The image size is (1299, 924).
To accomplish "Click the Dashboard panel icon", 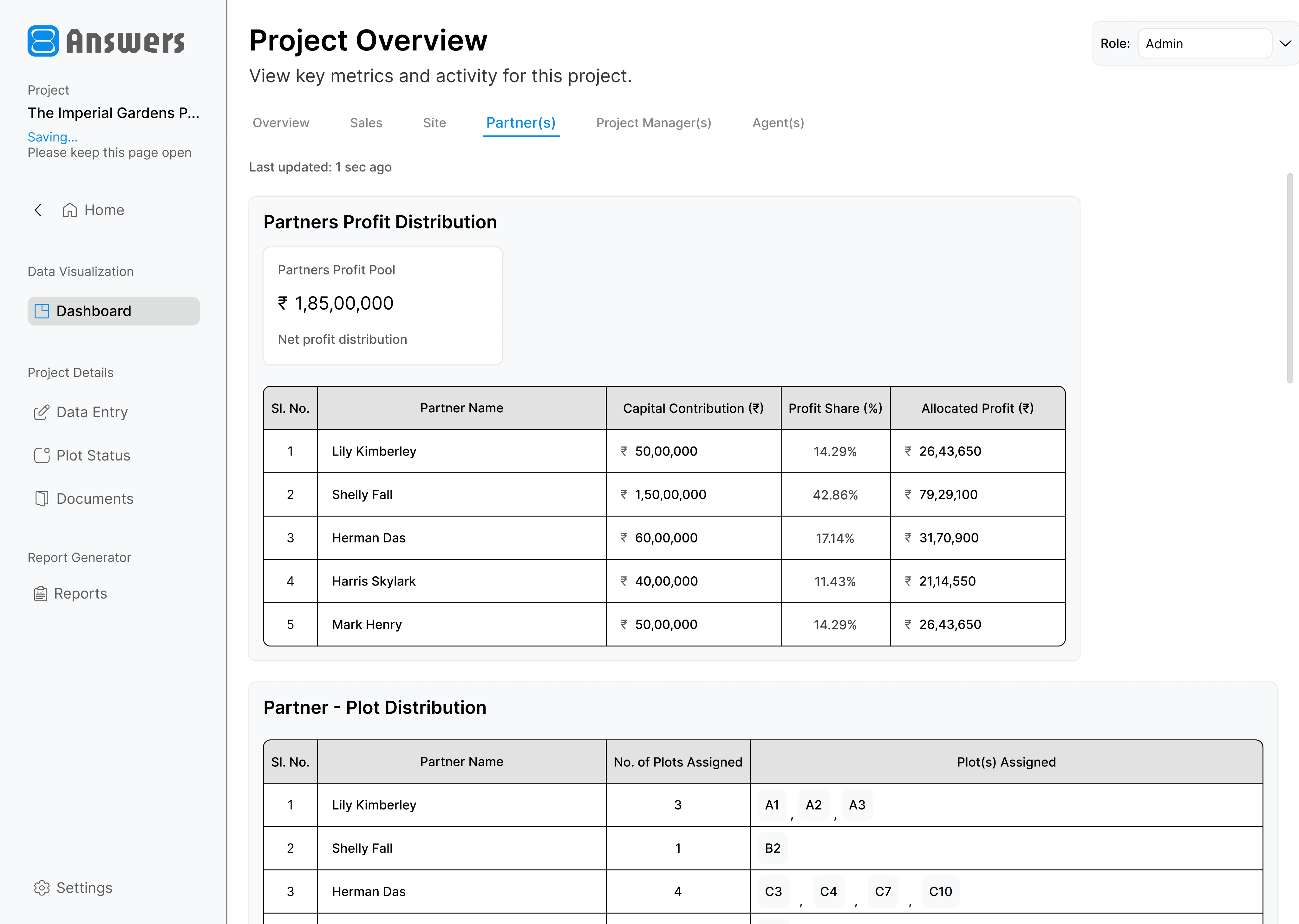I will click(42, 311).
